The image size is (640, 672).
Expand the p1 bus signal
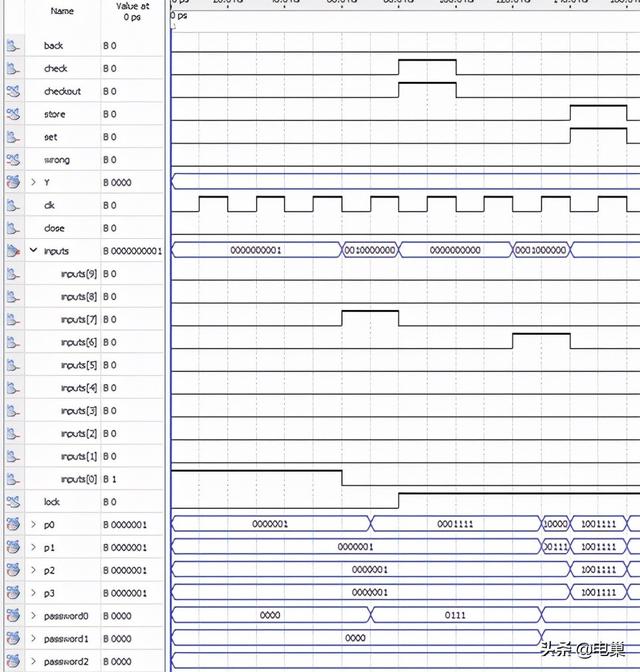(x=33, y=547)
